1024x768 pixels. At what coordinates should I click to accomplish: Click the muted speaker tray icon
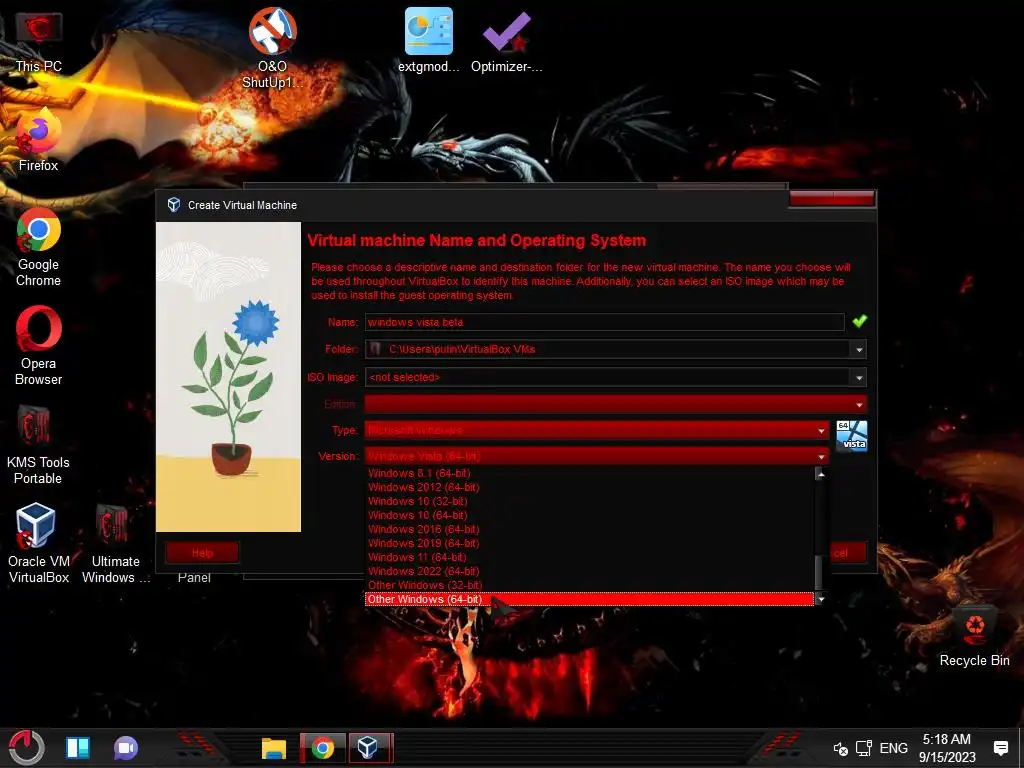click(840, 748)
